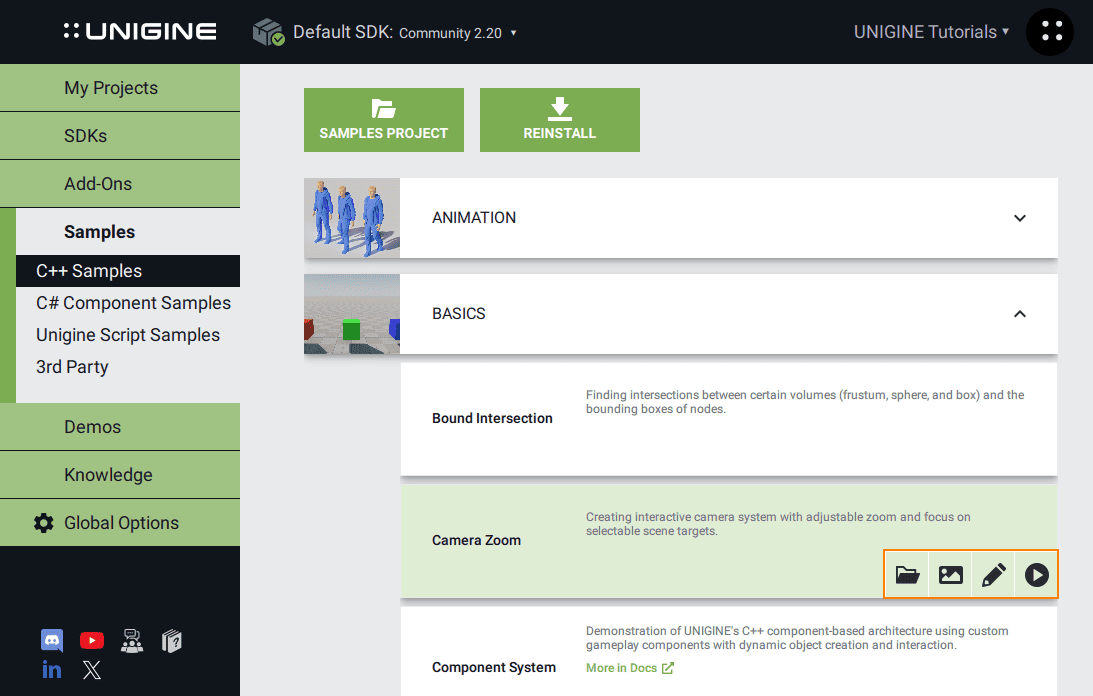Viewport: 1093px width, 696px height.
Task: Select the Component System sample
Action: tap(494, 667)
